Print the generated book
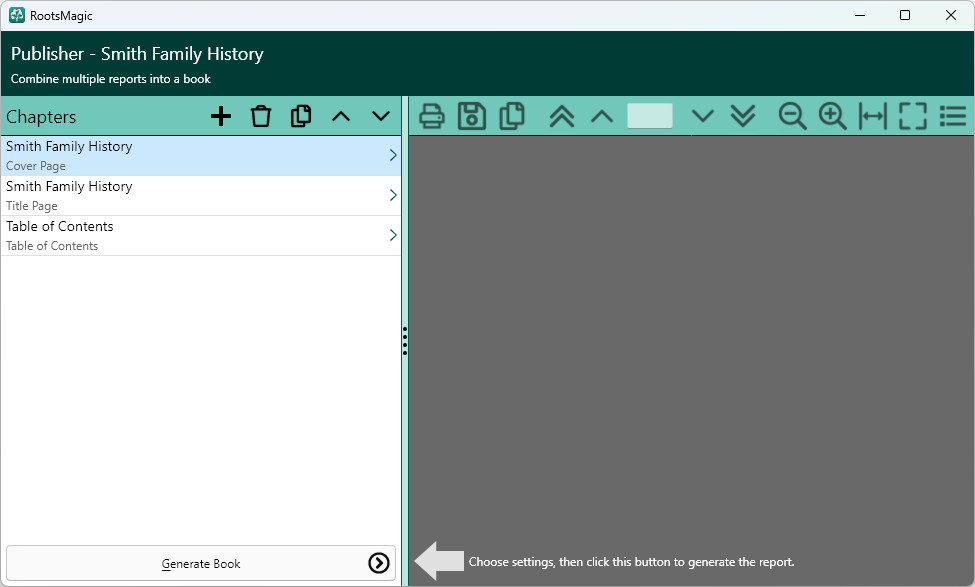The image size is (975, 587). (x=432, y=116)
